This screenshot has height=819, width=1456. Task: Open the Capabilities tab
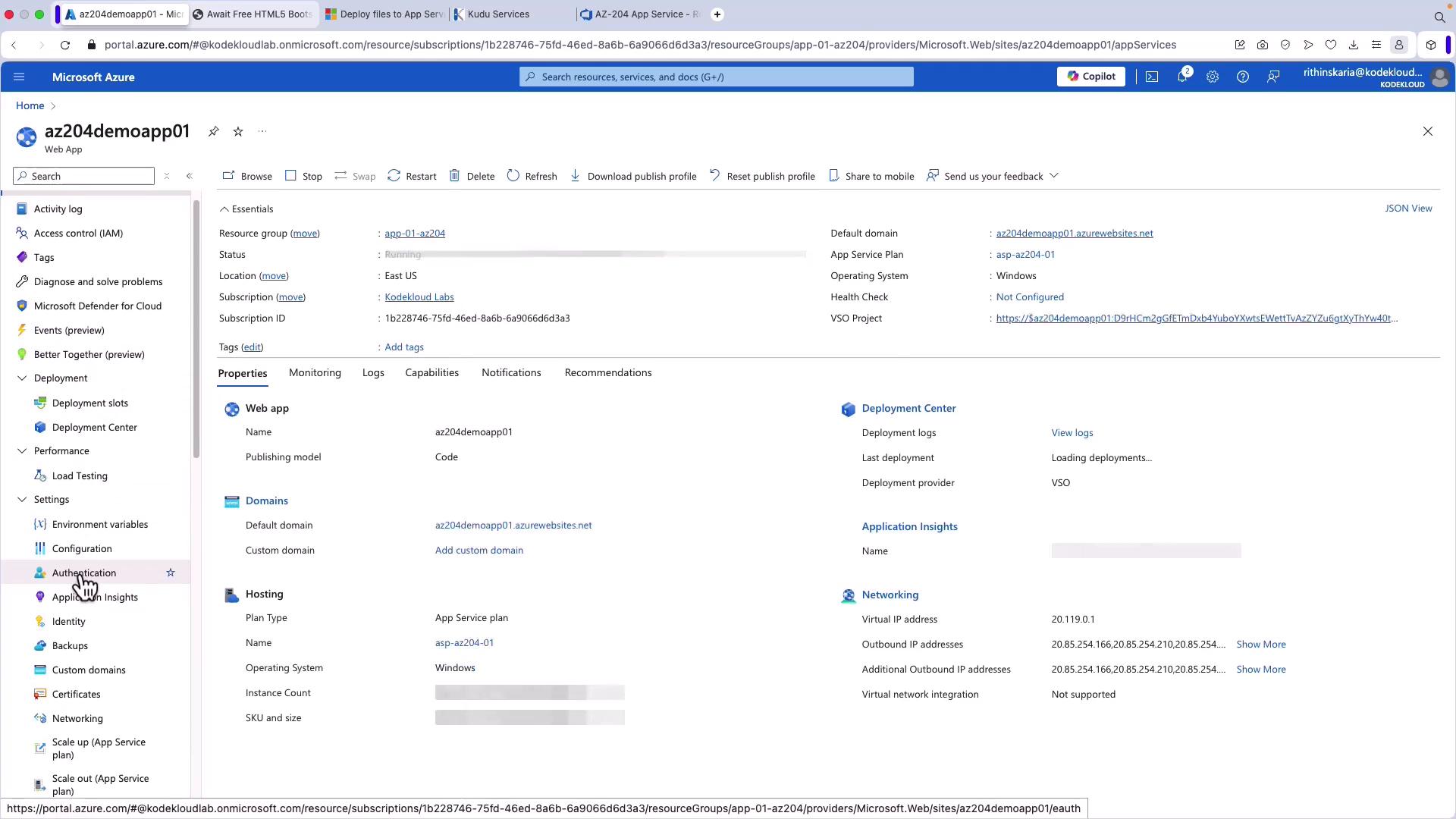pyautogui.click(x=431, y=373)
